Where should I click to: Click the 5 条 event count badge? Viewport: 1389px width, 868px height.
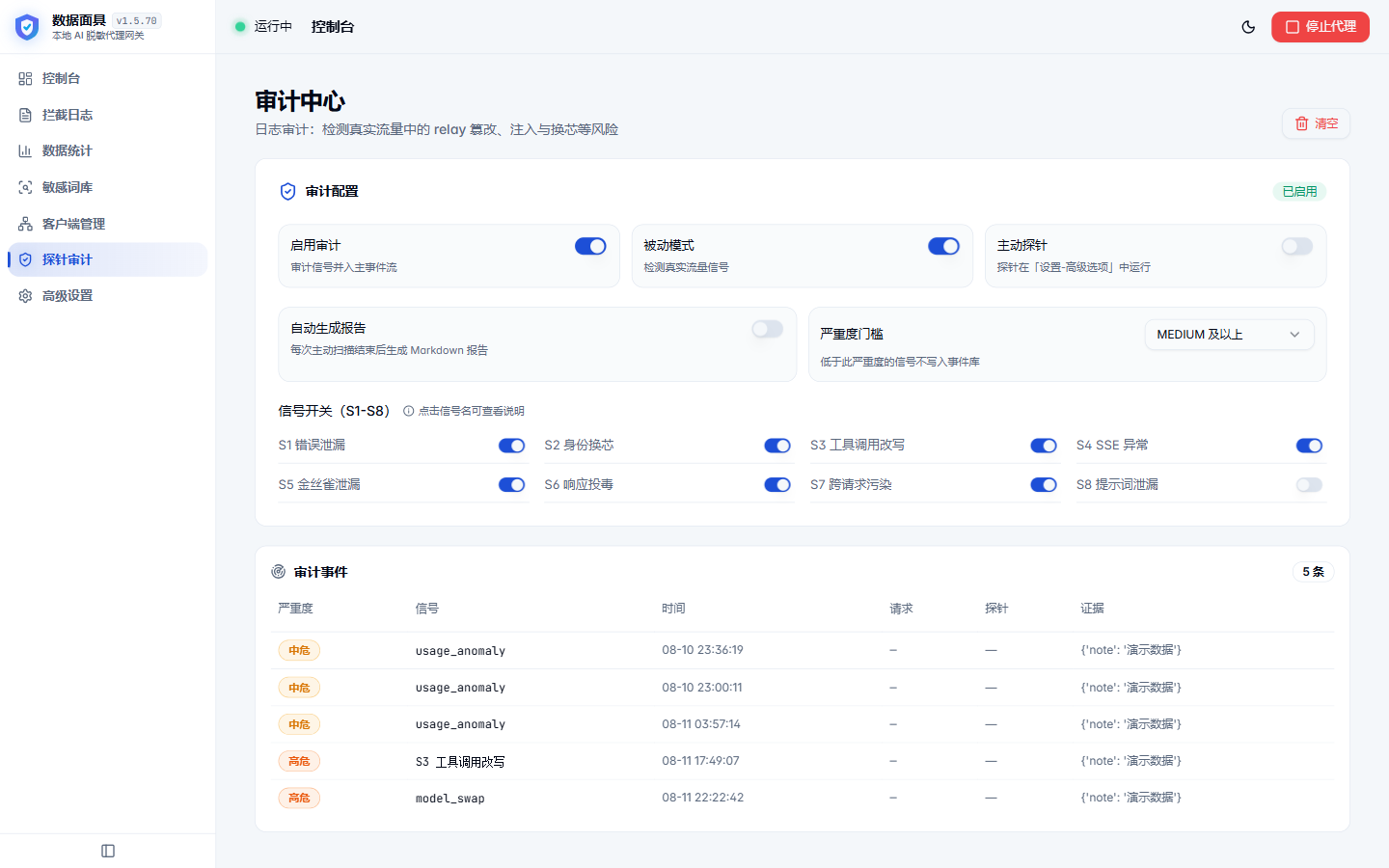click(1313, 572)
